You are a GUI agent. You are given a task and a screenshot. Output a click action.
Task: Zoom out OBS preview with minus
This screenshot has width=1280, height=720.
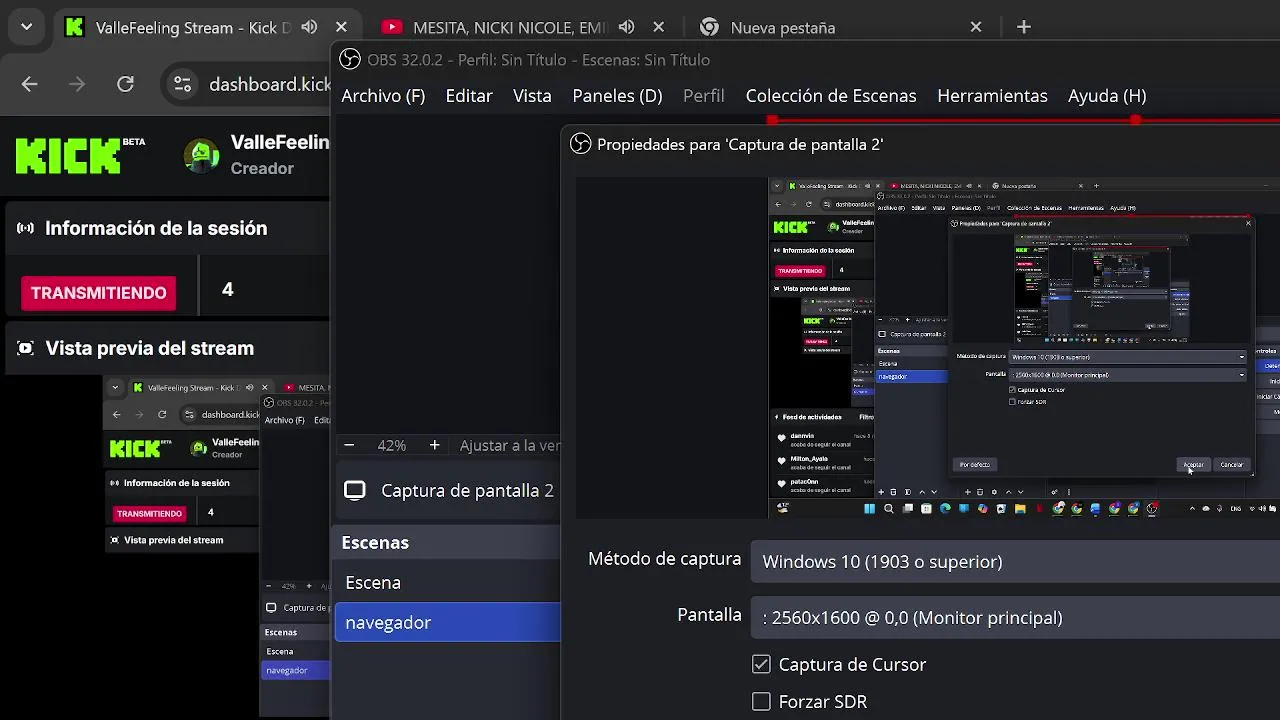point(349,445)
